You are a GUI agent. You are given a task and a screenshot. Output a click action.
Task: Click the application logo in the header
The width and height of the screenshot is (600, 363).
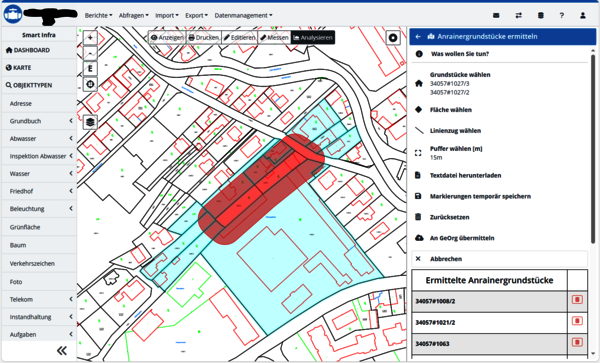[13, 14]
